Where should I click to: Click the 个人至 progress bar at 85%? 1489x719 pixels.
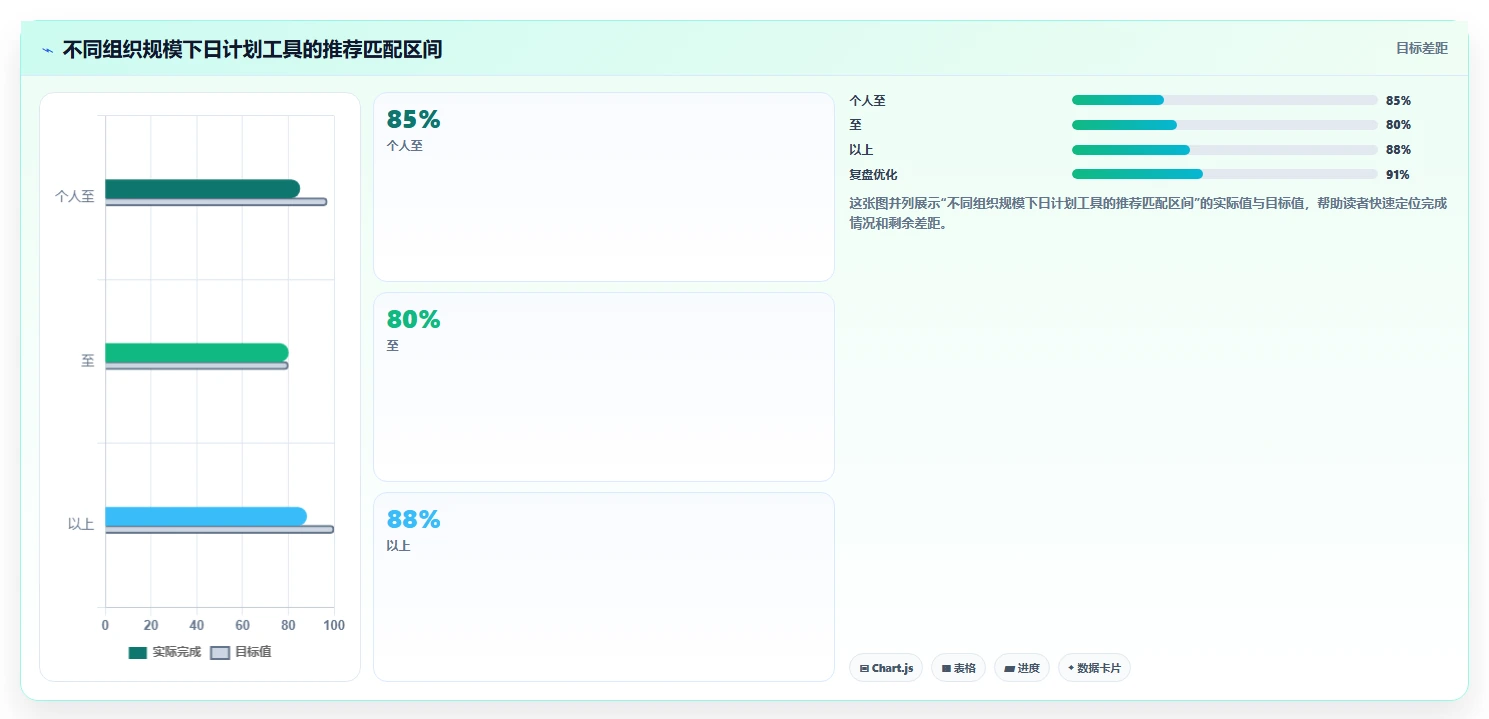point(1225,100)
